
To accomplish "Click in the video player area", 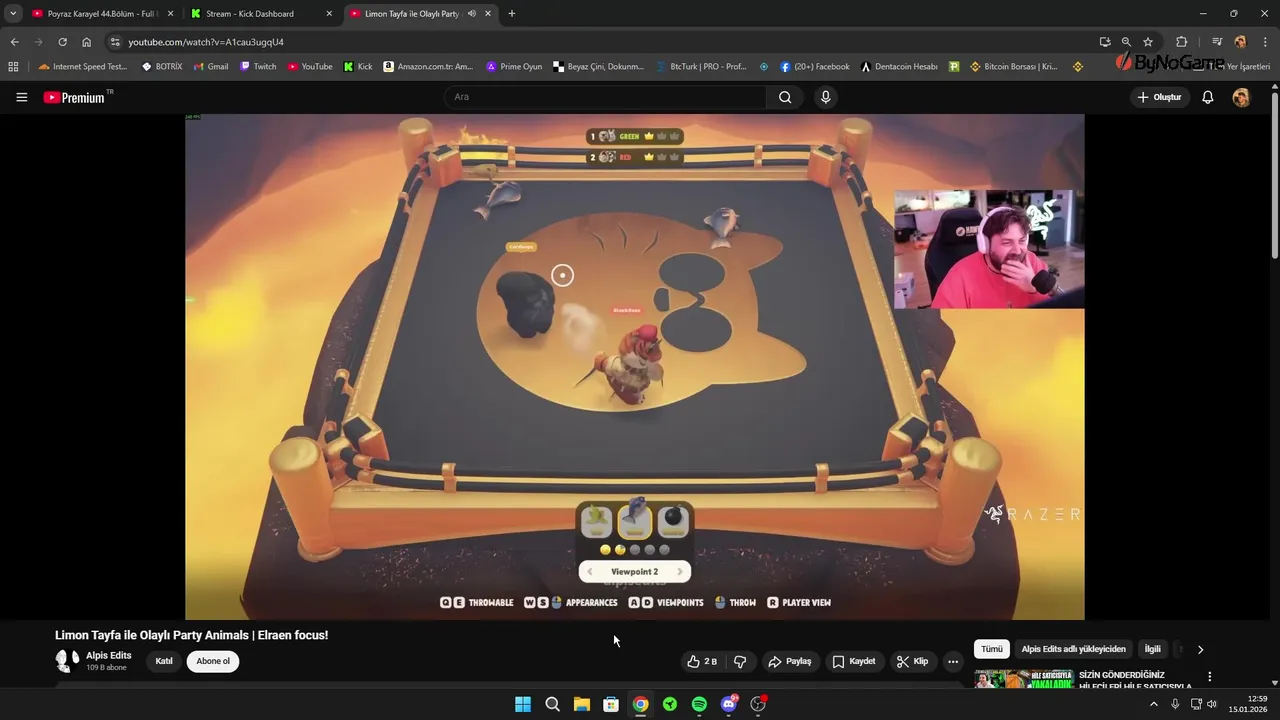I will click(x=634, y=366).
